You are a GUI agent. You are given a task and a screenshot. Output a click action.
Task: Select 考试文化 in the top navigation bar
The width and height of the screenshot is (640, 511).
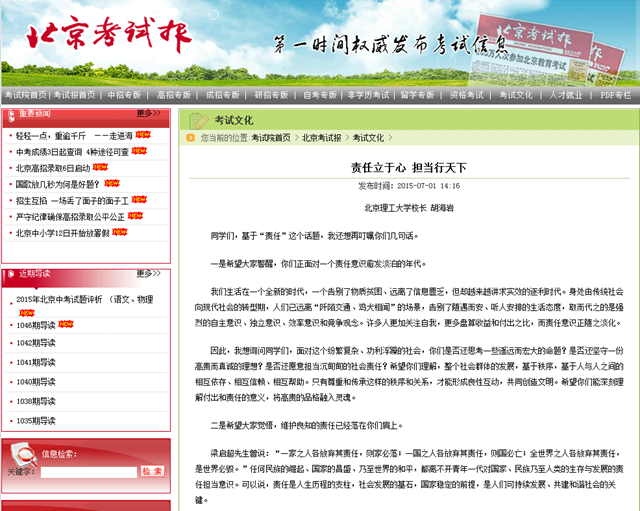pos(516,95)
